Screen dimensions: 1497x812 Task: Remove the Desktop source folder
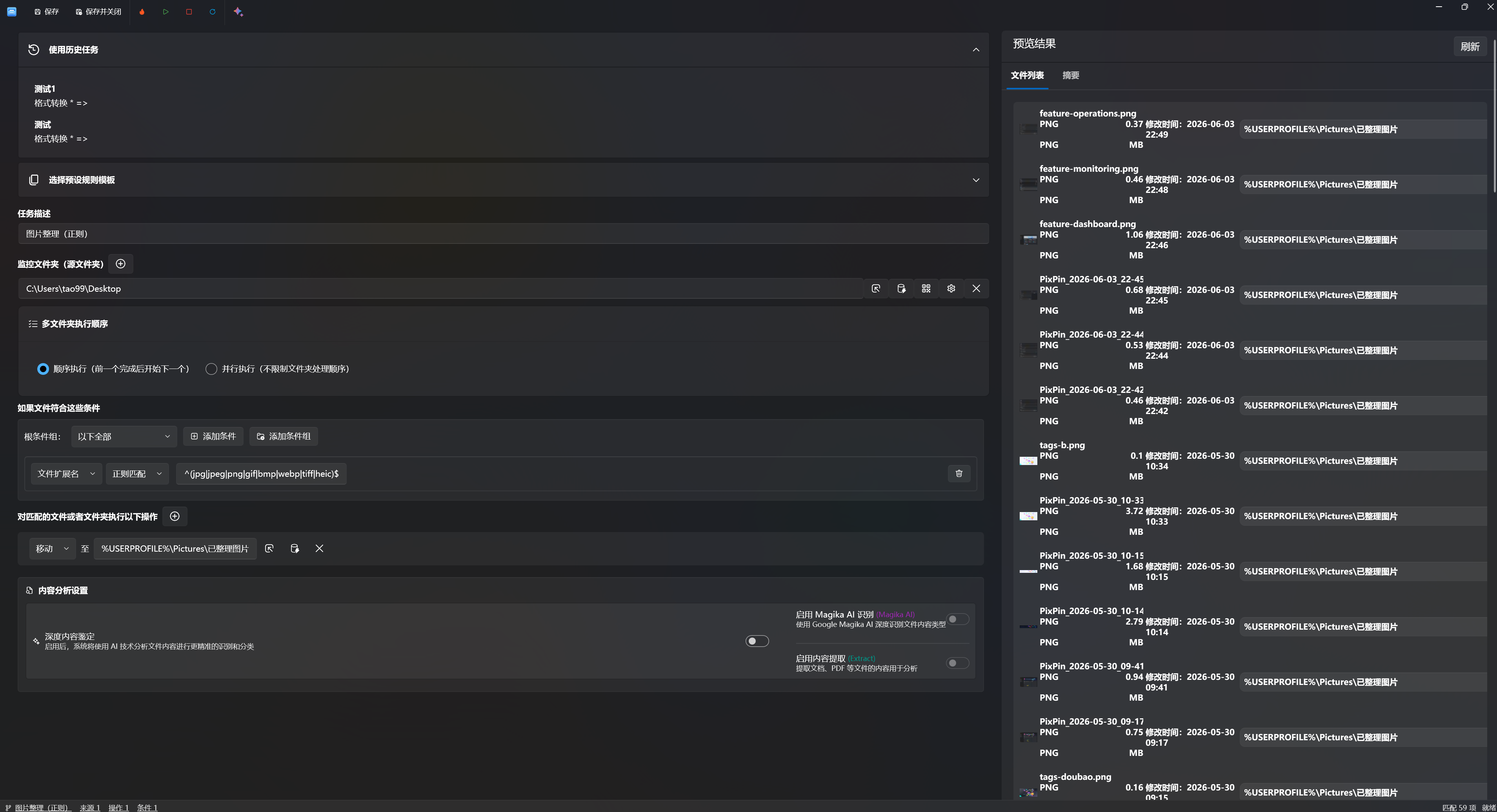[976, 289]
